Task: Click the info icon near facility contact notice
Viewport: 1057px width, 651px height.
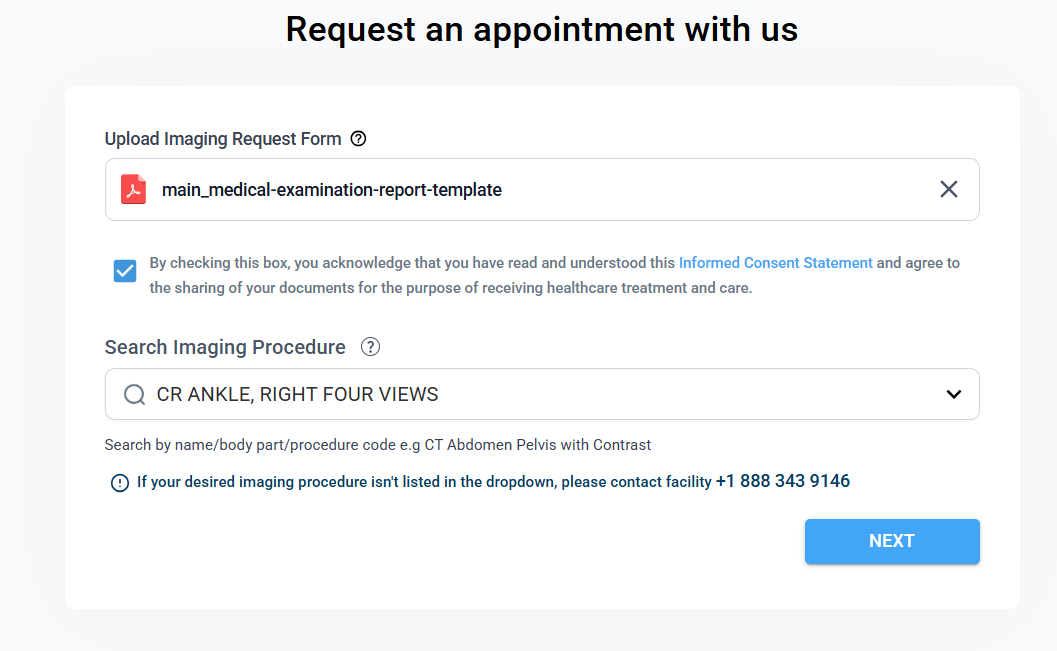Action: [x=120, y=483]
